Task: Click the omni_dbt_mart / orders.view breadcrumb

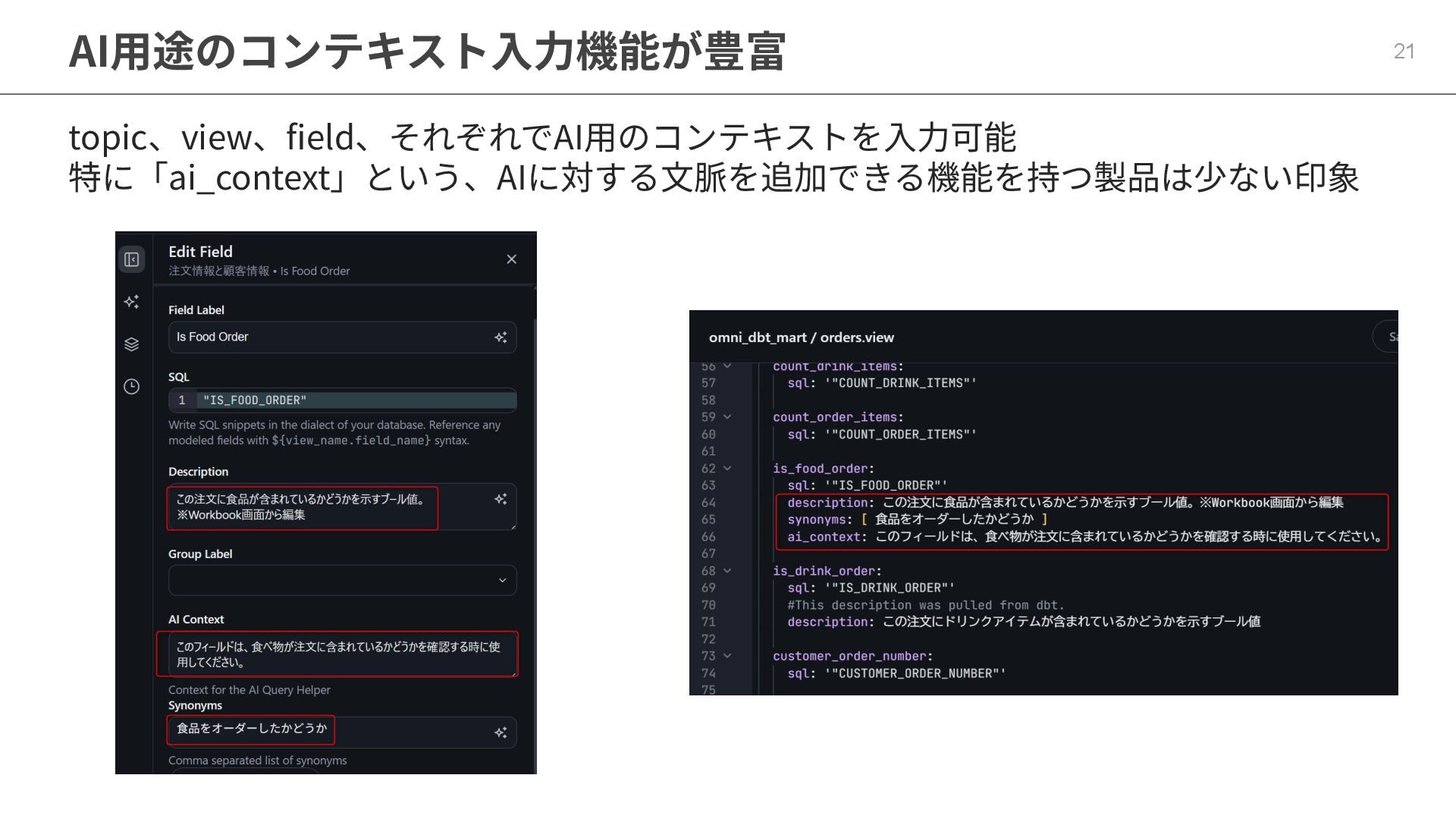Action: (801, 337)
